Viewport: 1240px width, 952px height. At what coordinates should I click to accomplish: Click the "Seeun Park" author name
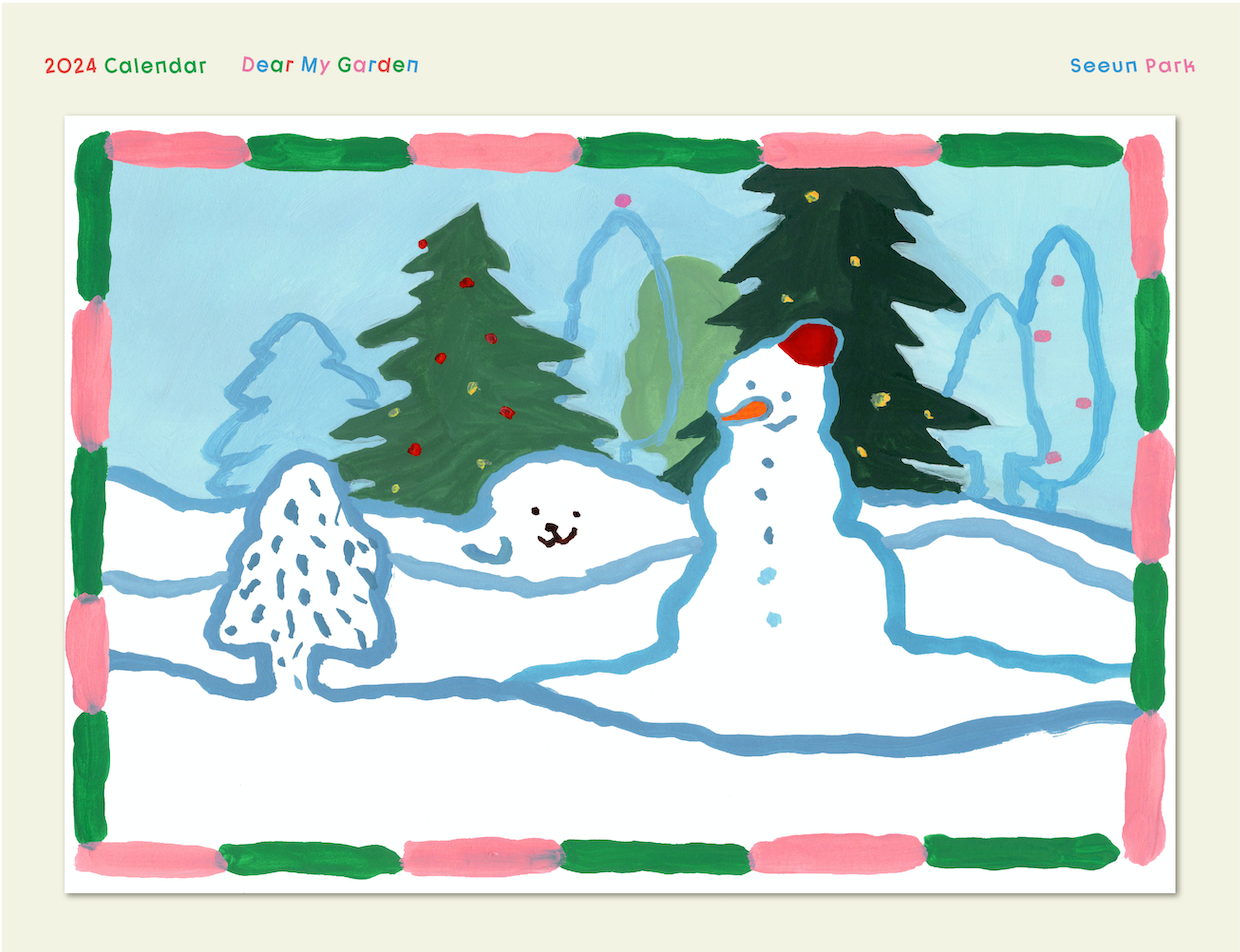(x=1132, y=66)
